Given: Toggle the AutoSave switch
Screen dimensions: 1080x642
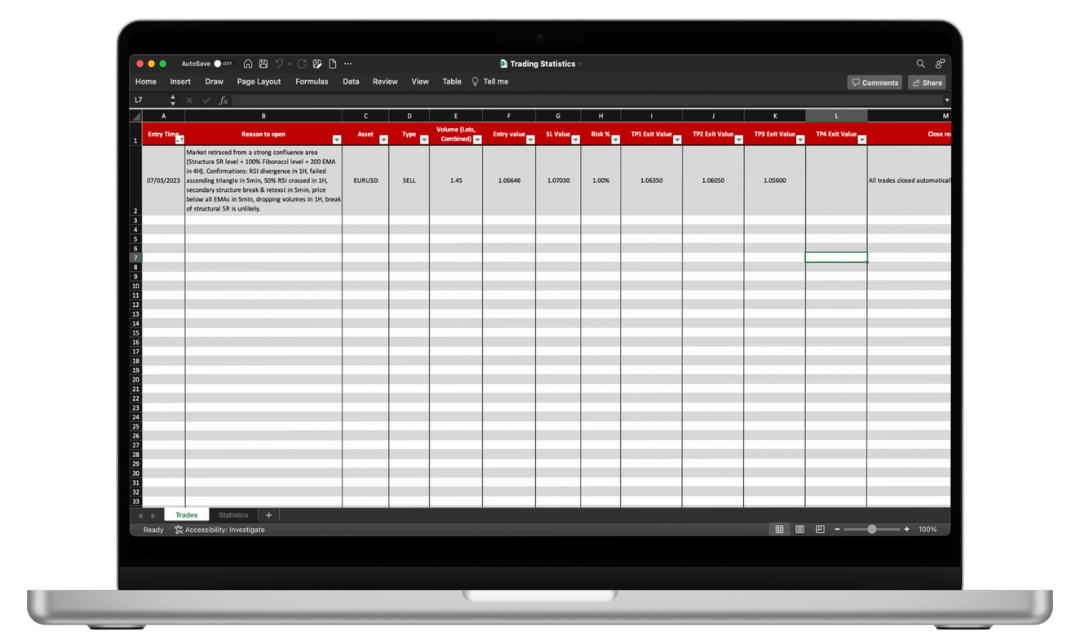Looking at the screenshot, I should (222, 63).
